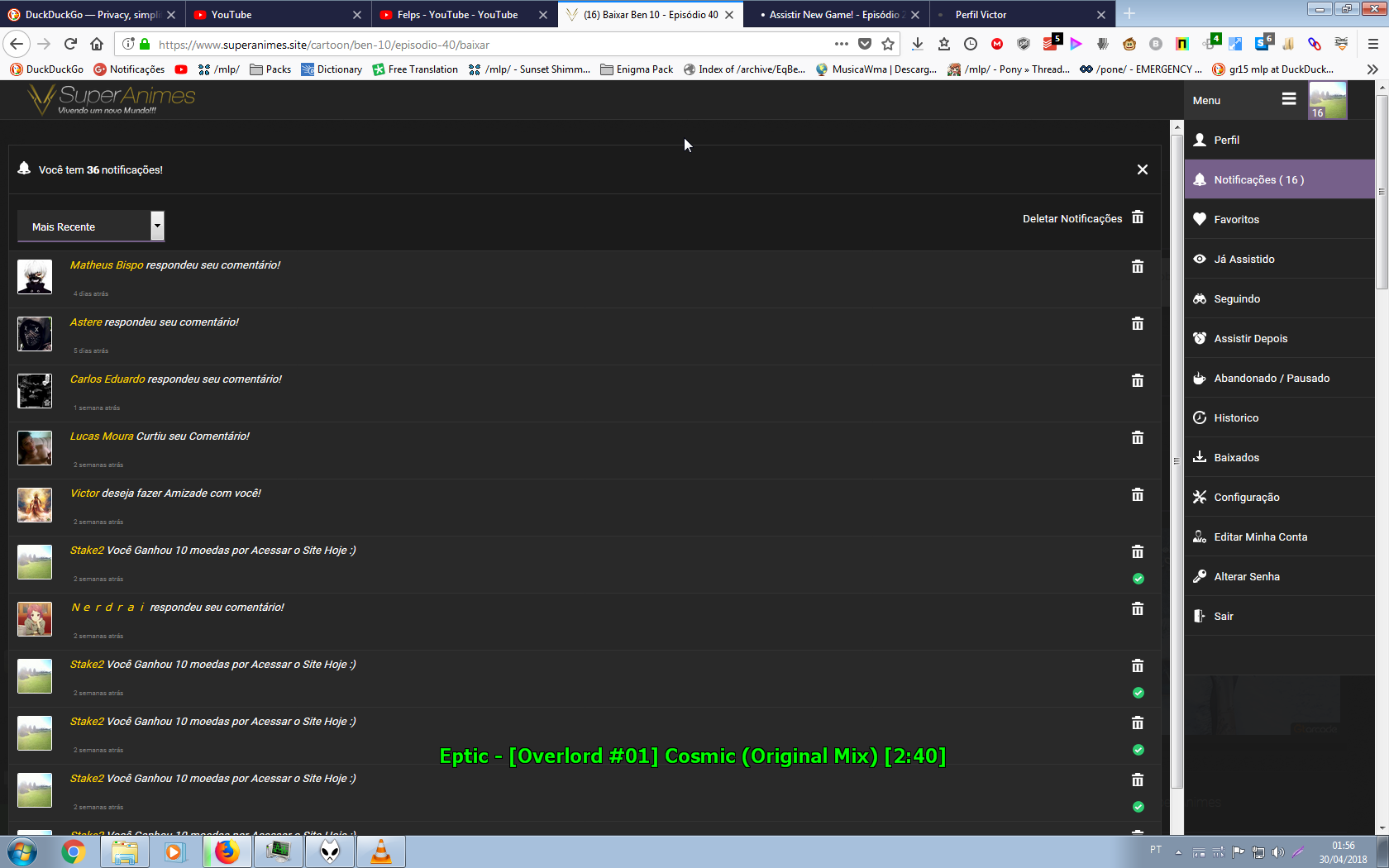
Task: Bookmark this page with star icon
Action: coord(888,44)
